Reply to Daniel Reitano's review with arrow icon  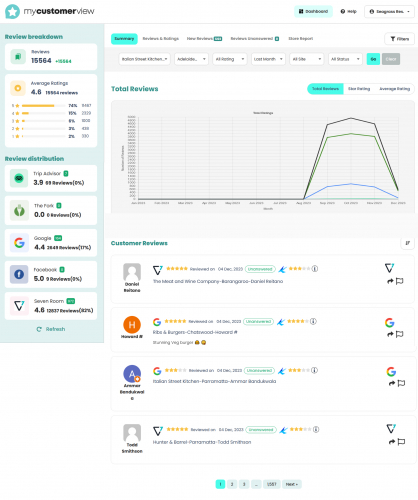(x=390, y=281)
